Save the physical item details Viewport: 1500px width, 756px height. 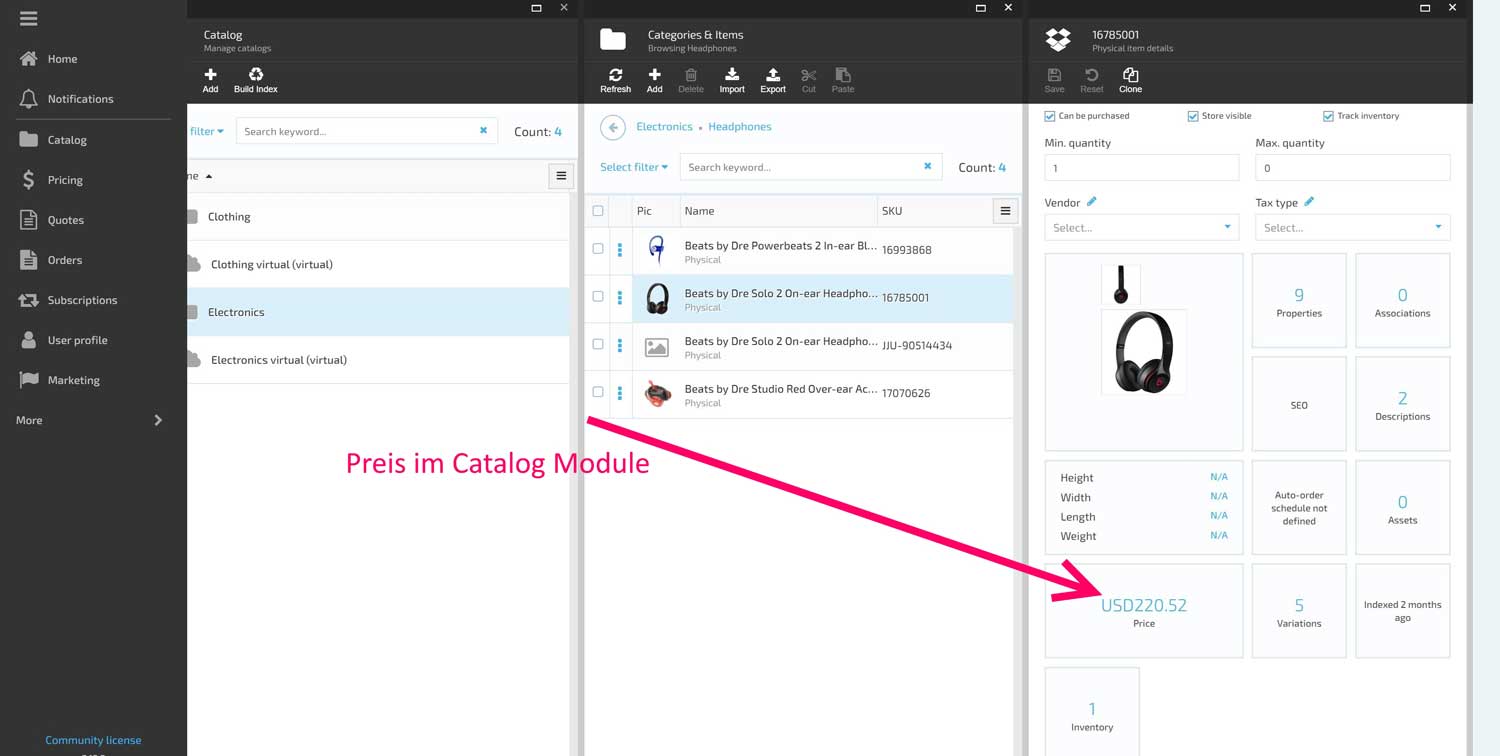click(1054, 80)
